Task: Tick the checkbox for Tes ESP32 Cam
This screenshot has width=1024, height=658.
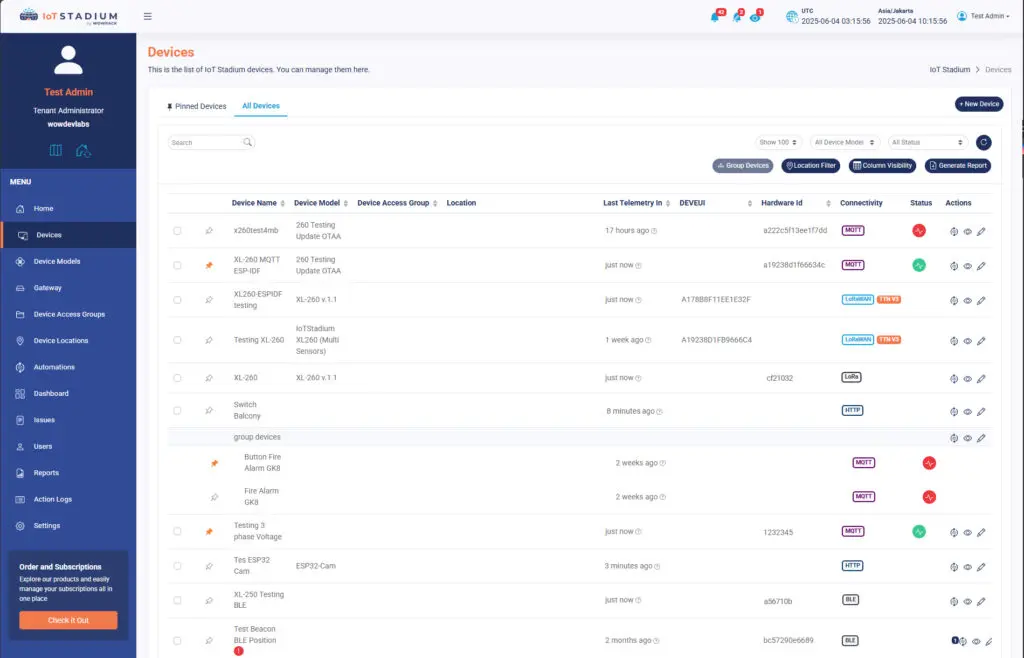Action: coord(177,566)
